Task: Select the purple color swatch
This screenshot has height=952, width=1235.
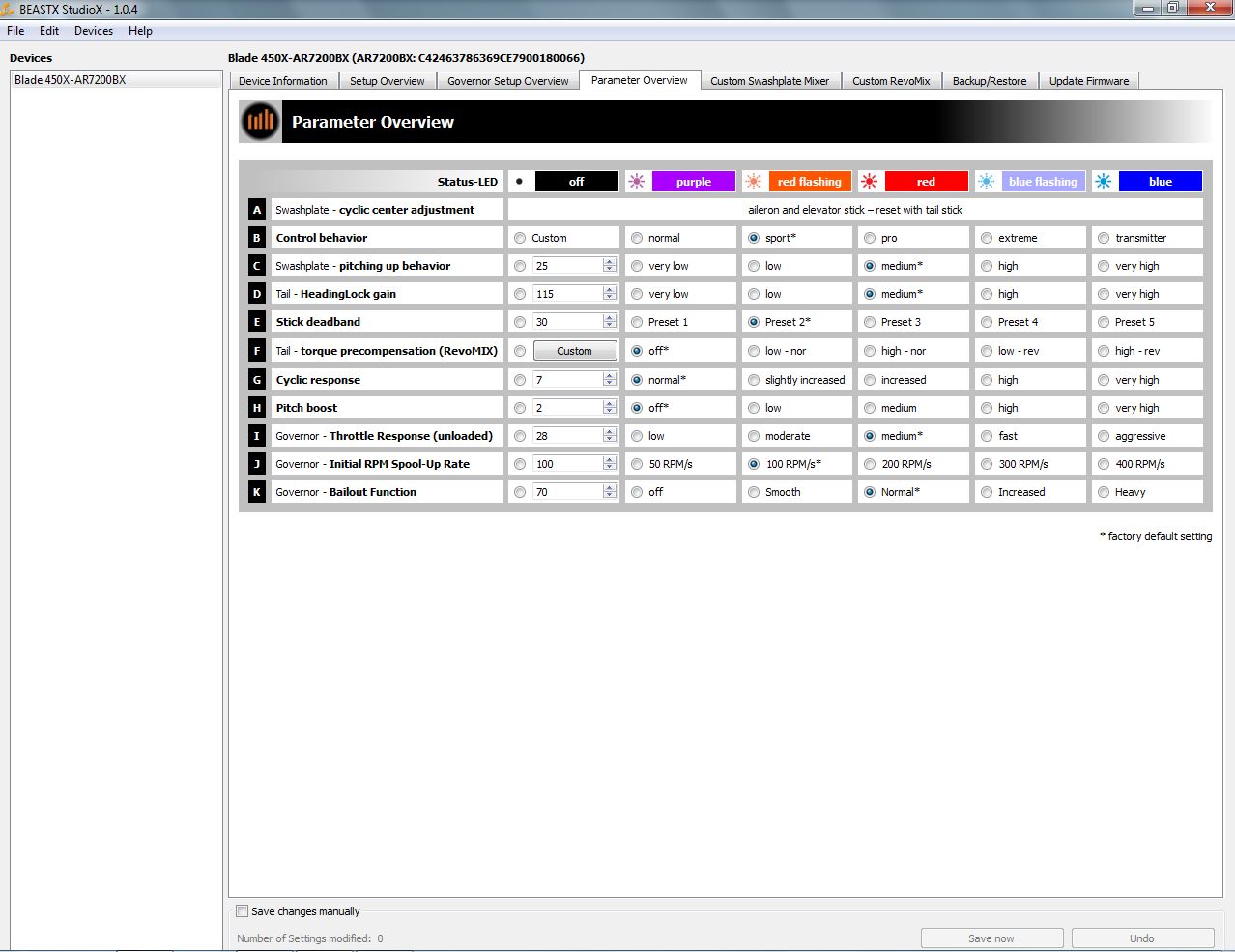Action: tap(693, 182)
